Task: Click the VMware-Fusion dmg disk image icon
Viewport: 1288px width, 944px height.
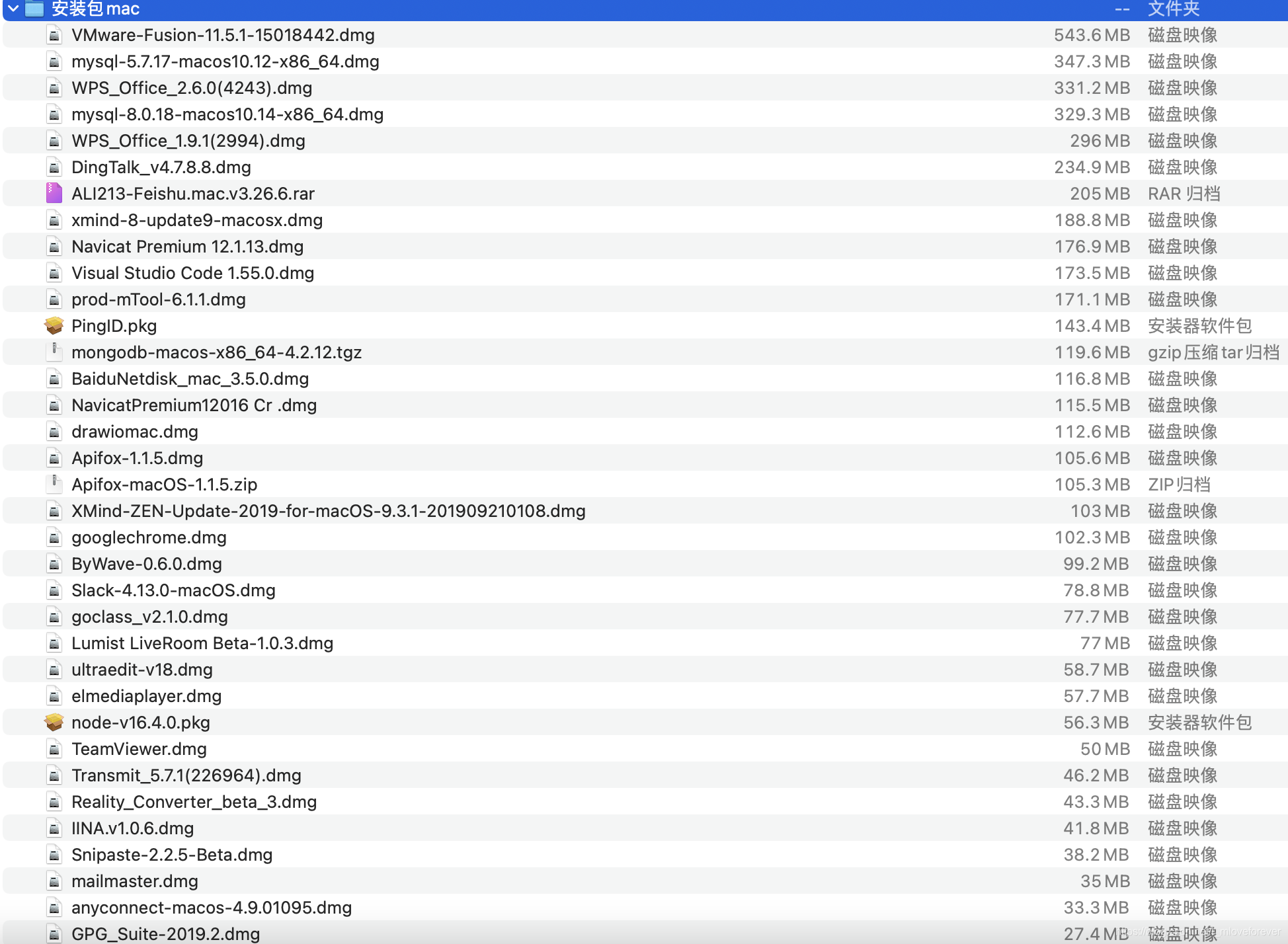Action: [x=54, y=35]
